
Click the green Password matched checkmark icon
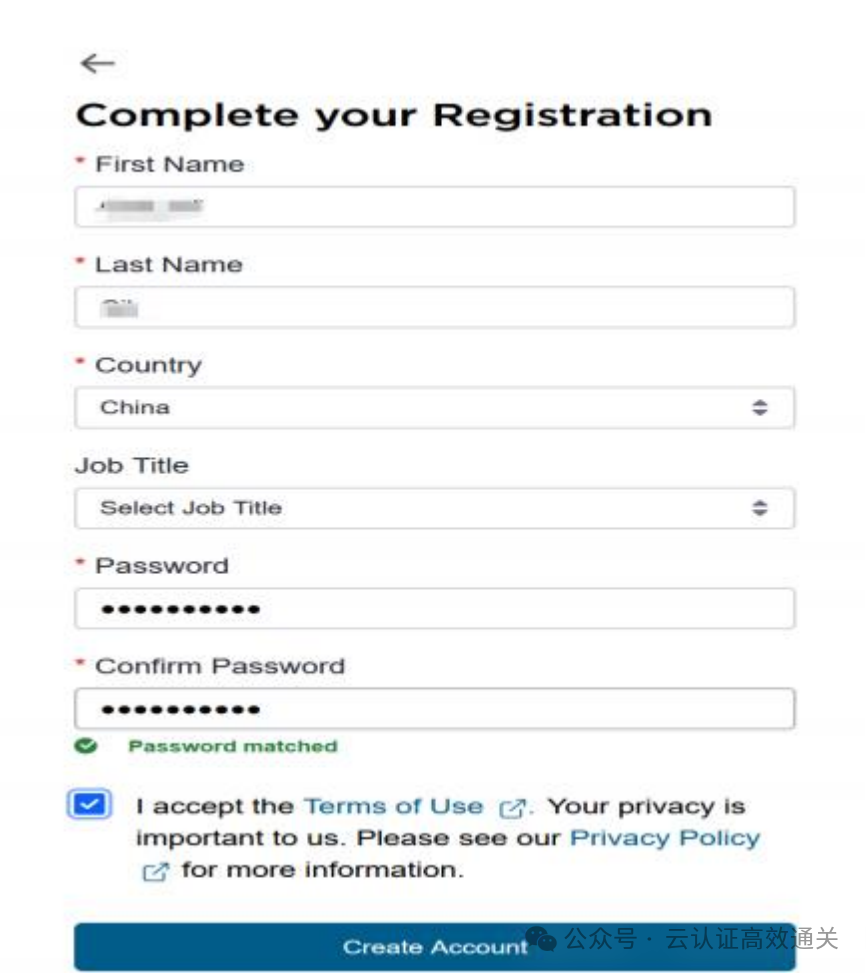coord(84,745)
